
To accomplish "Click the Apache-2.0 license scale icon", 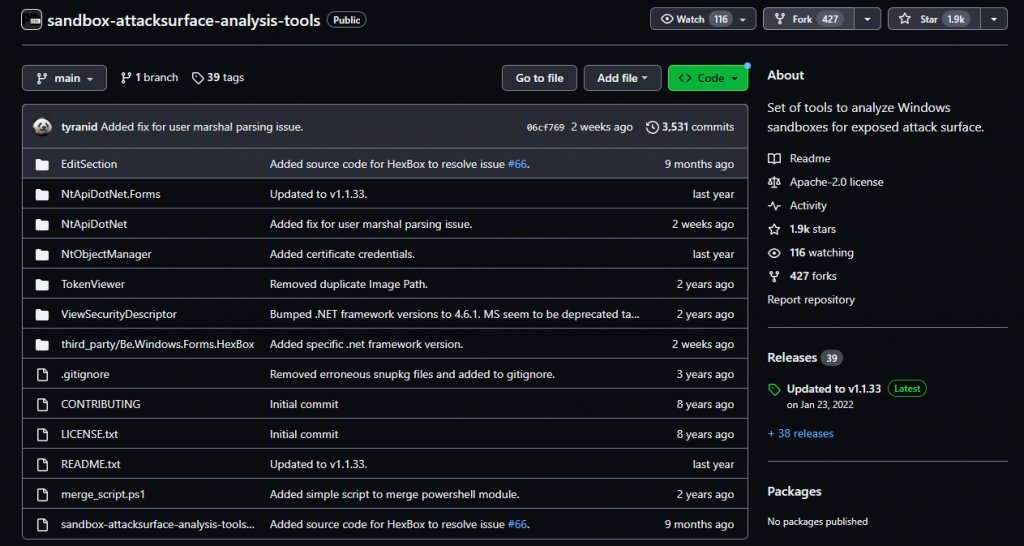I will (x=774, y=182).
